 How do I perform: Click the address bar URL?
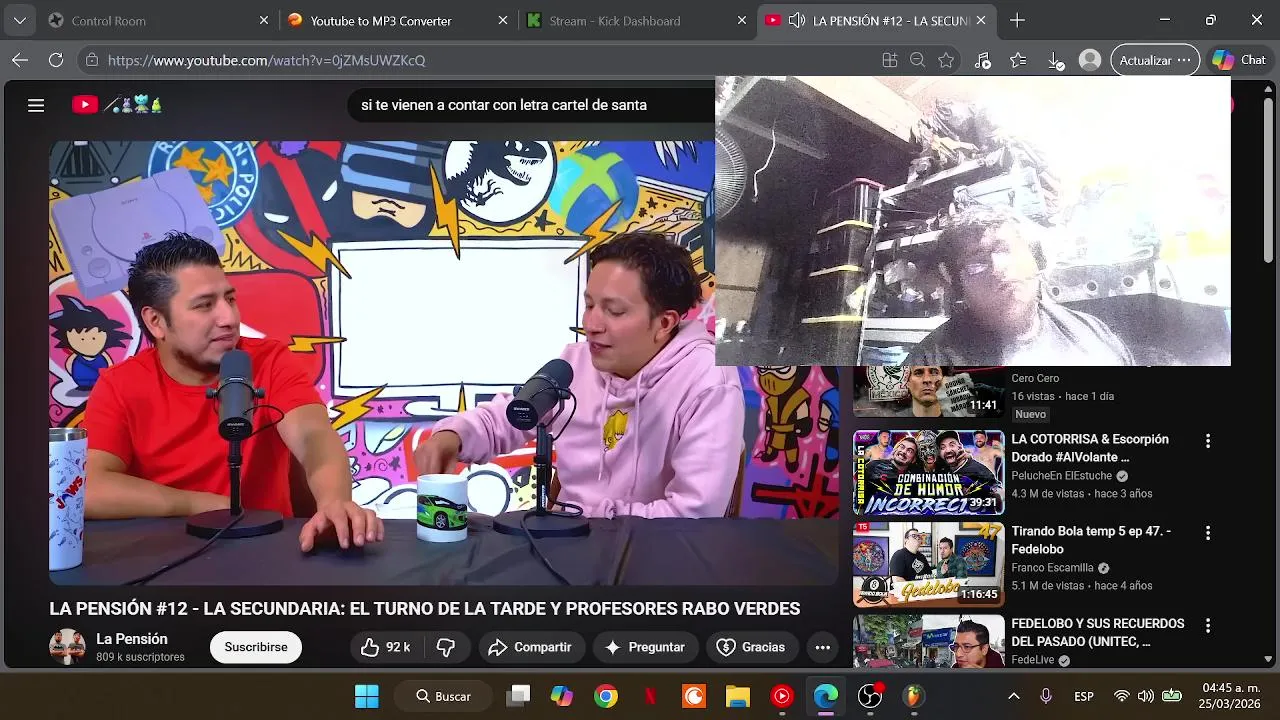[266, 60]
